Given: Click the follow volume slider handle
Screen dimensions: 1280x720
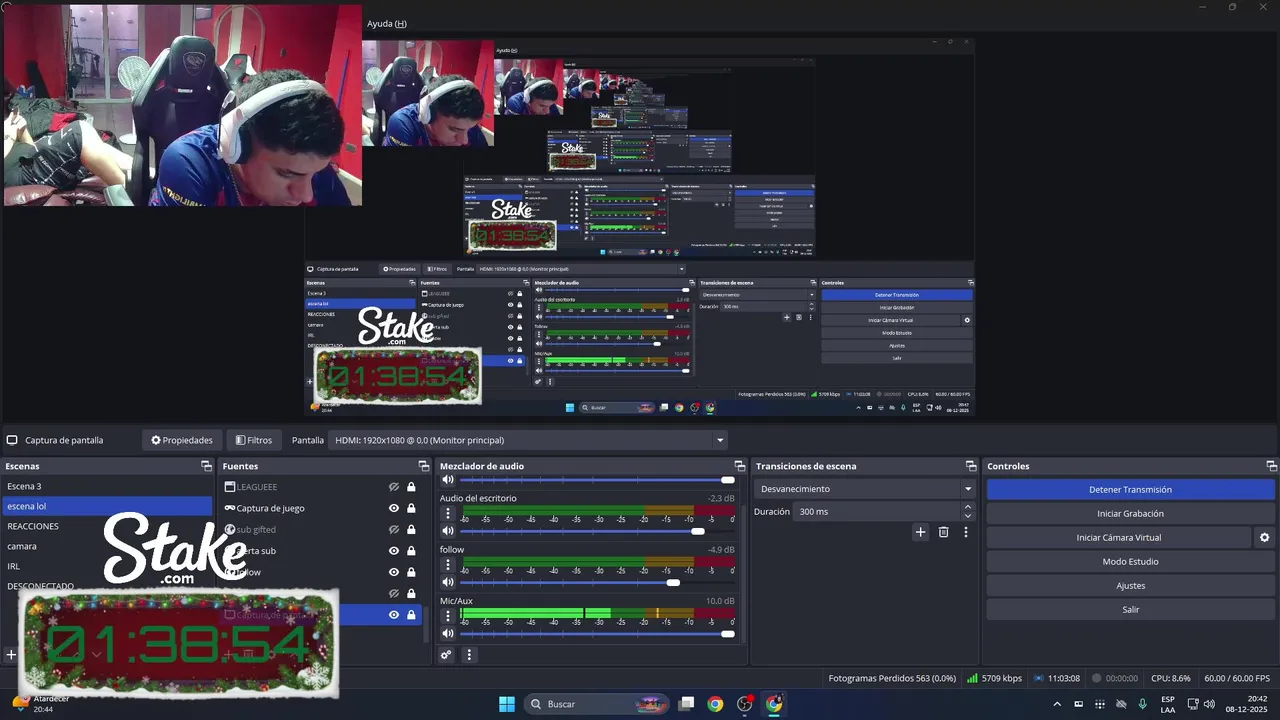Looking at the screenshot, I should point(673,582).
